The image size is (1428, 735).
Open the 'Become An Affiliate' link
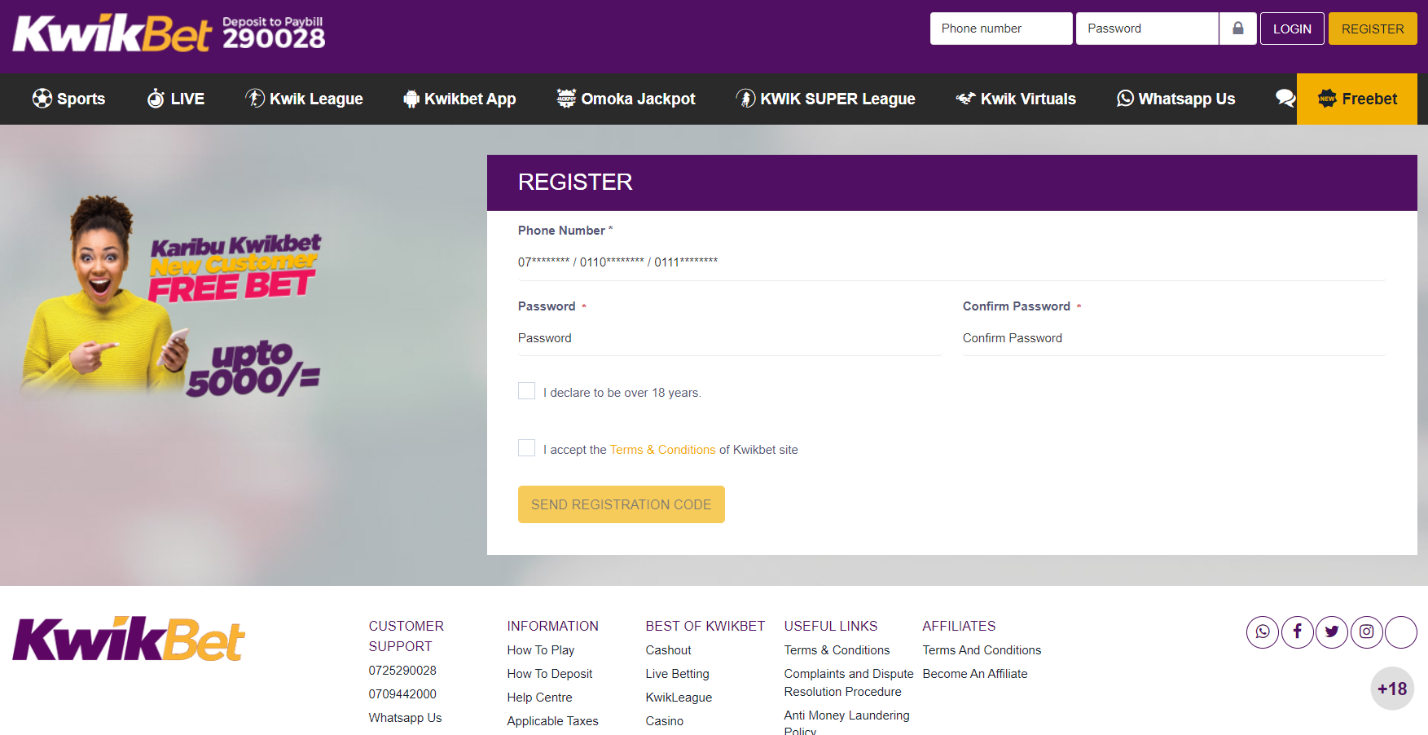[x=975, y=674]
